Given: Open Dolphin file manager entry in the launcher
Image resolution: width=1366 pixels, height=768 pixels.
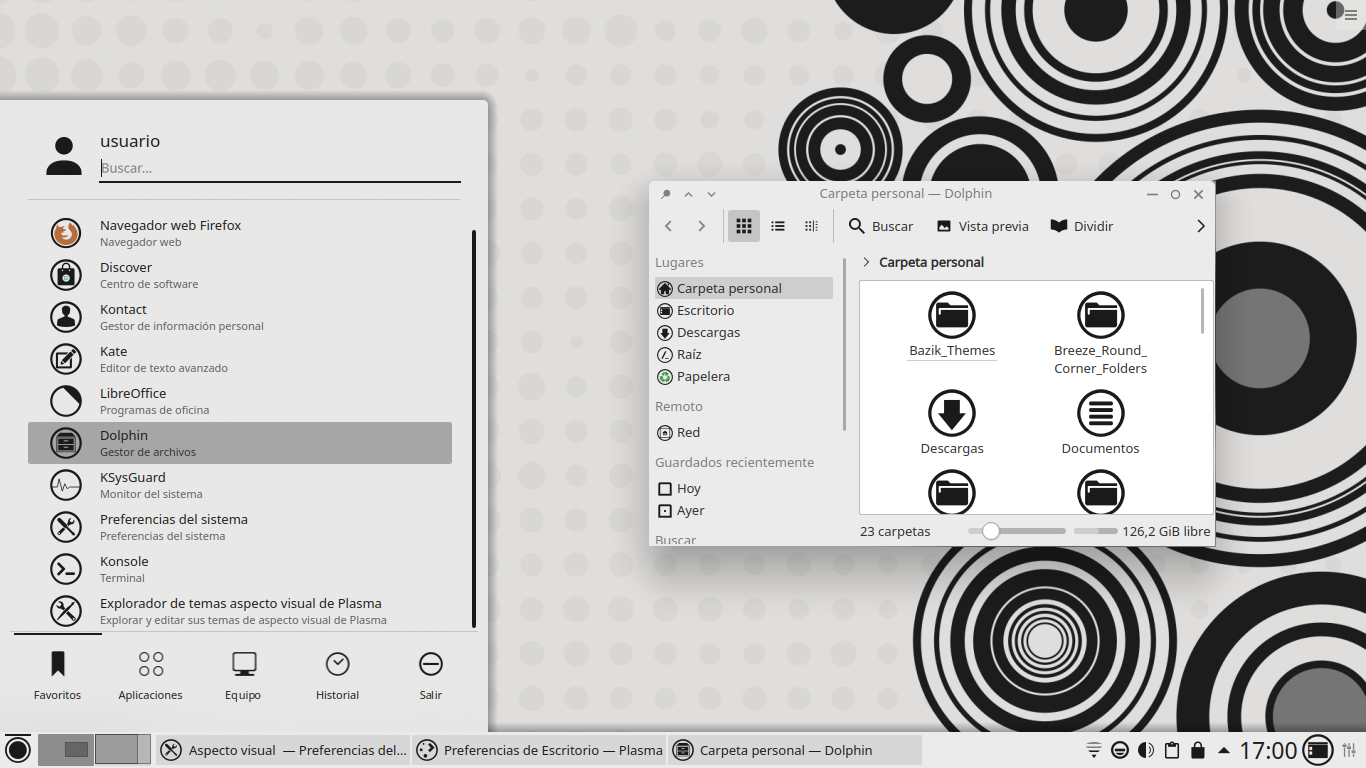Looking at the screenshot, I should tap(240, 443).
